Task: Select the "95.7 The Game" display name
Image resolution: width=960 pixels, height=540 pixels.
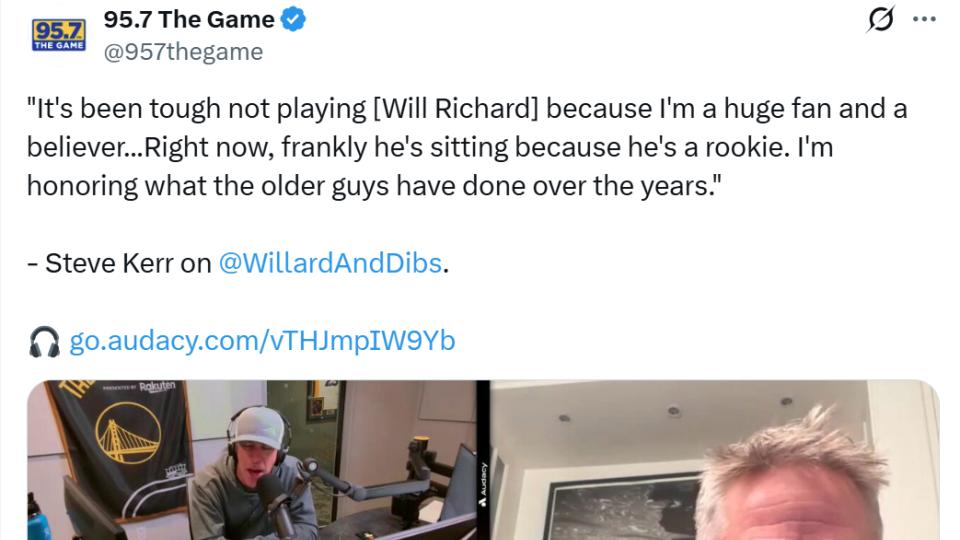Action: 189,19
